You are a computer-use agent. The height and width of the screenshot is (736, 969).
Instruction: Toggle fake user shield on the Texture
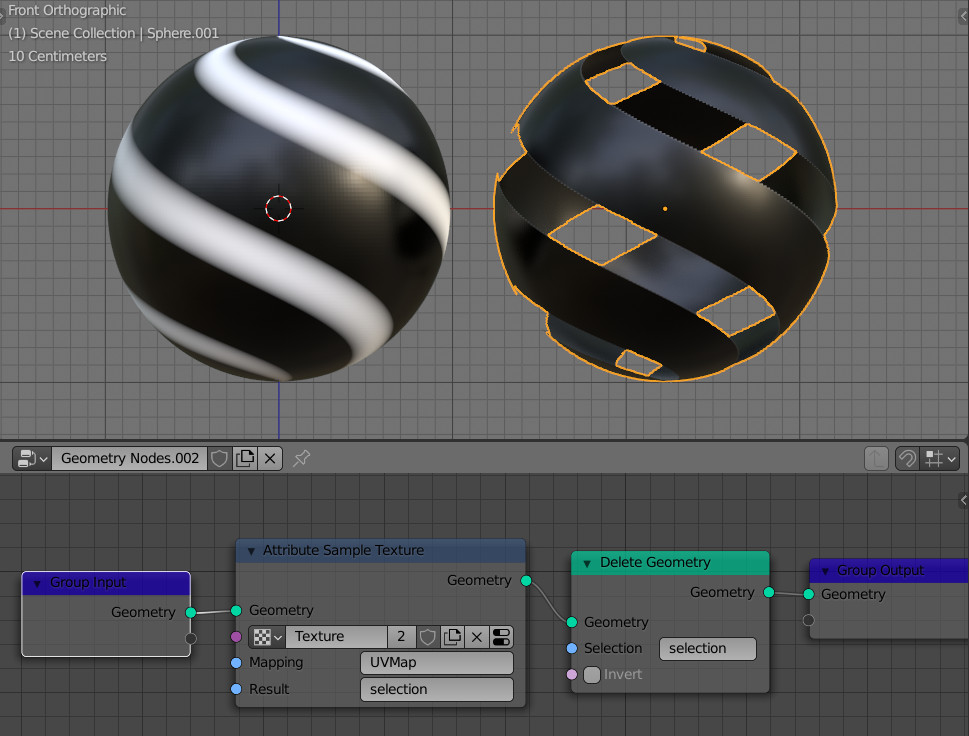[x=428, y=637]
